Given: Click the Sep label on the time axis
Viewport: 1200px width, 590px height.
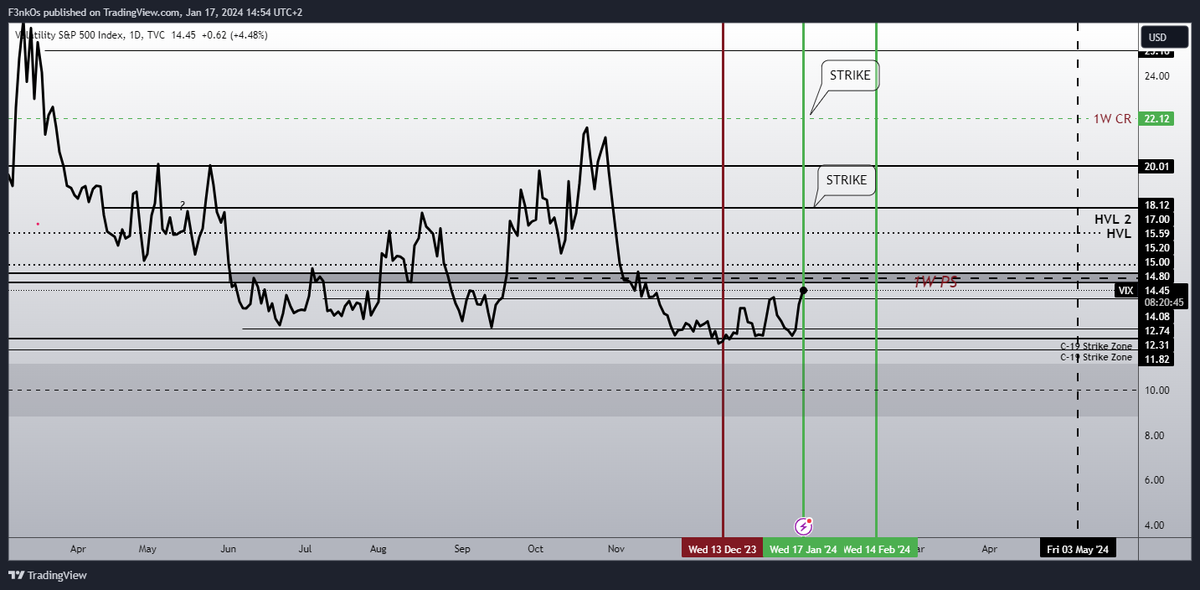Looking at the screenshot, I should [462, 549].
